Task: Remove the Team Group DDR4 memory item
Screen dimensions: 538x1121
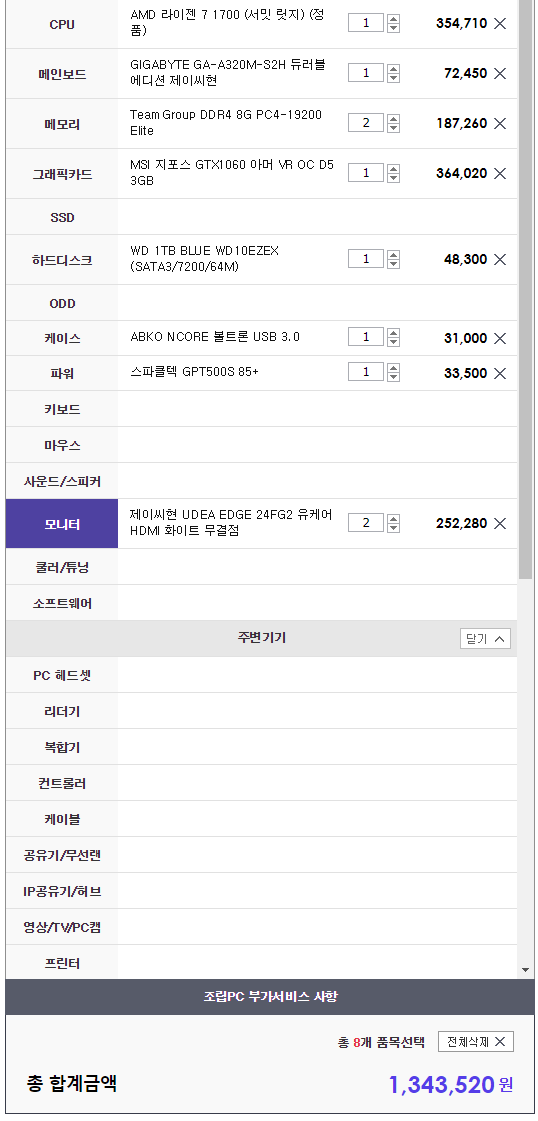Action: pos(500,124)
